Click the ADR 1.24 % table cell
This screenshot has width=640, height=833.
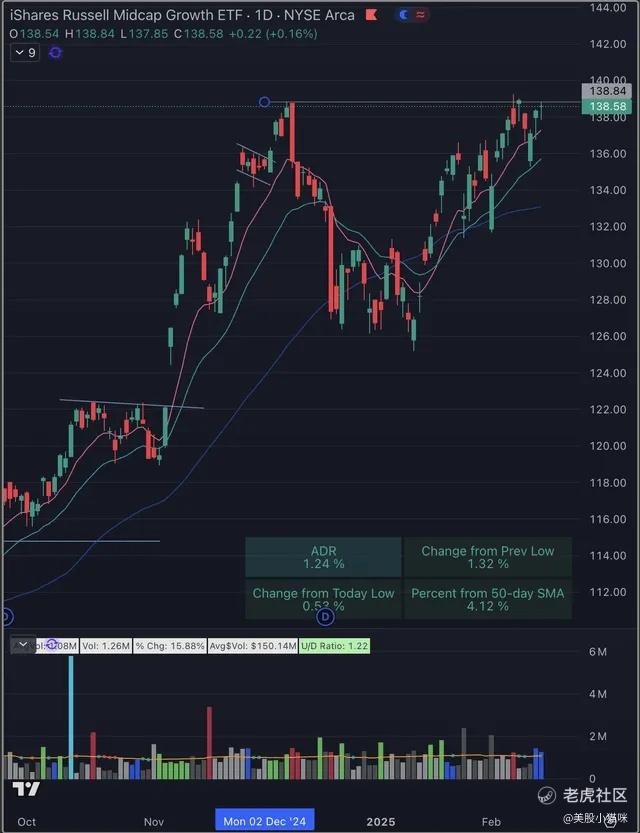point(323,557)
